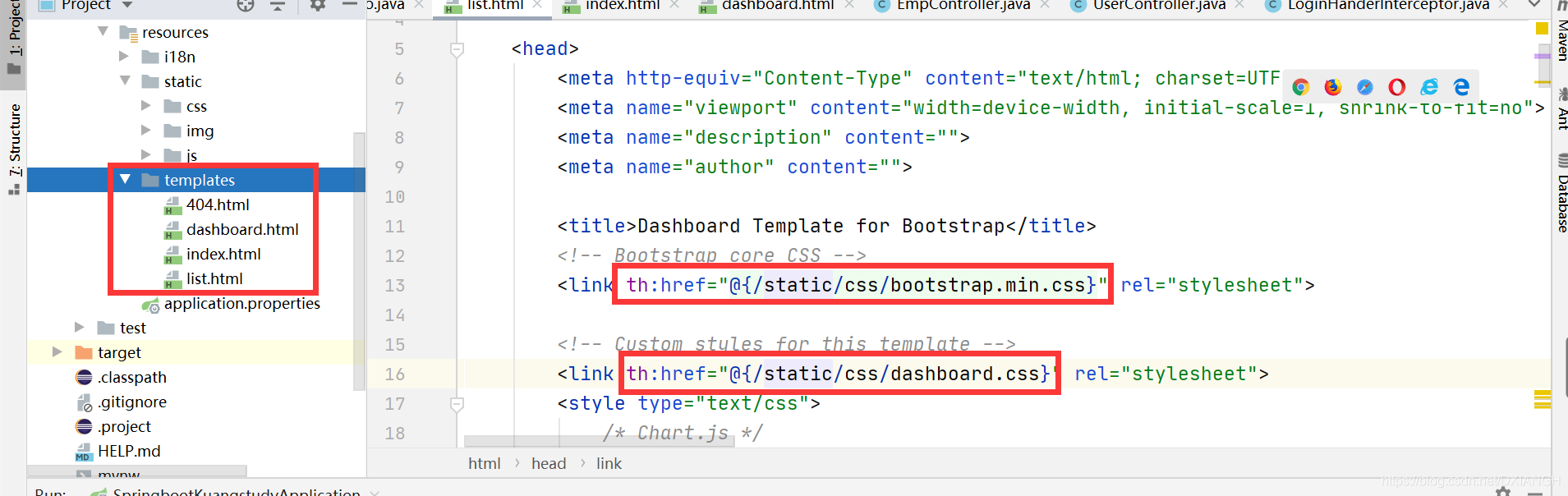
Task: Collapse the resources folder
Action: [103, 31]
